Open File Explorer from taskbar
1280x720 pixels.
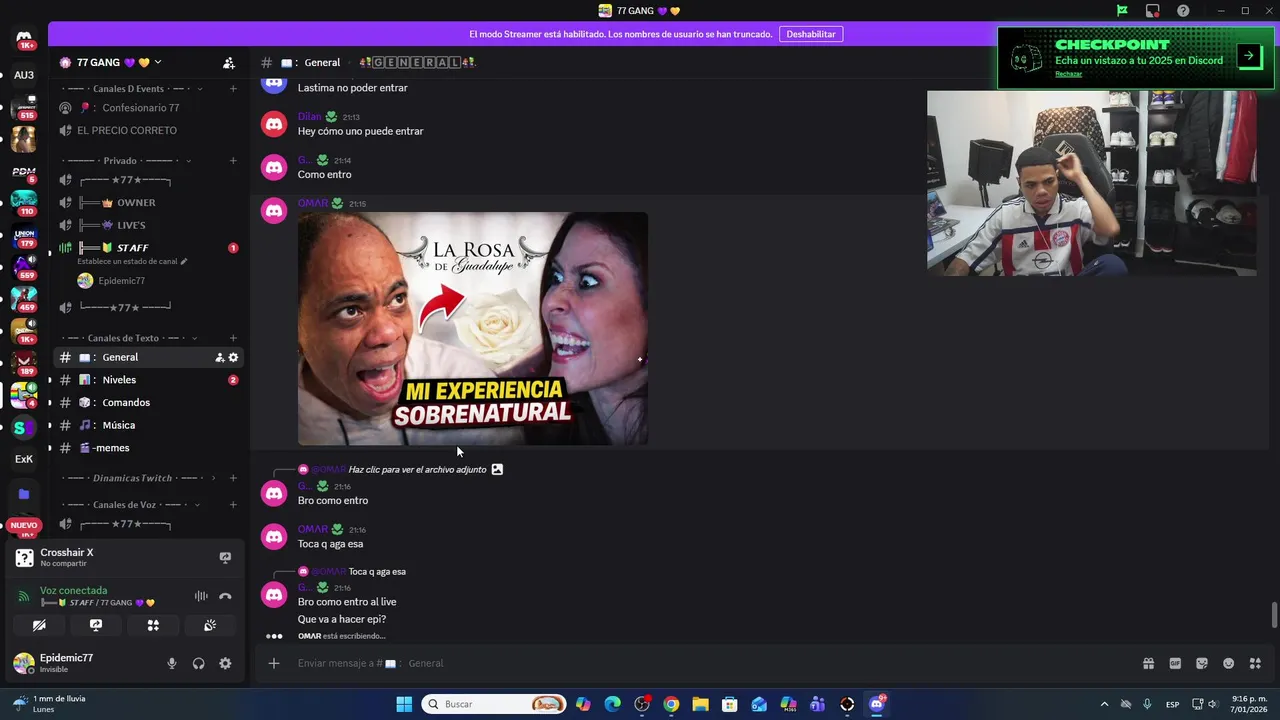point(700,704)
